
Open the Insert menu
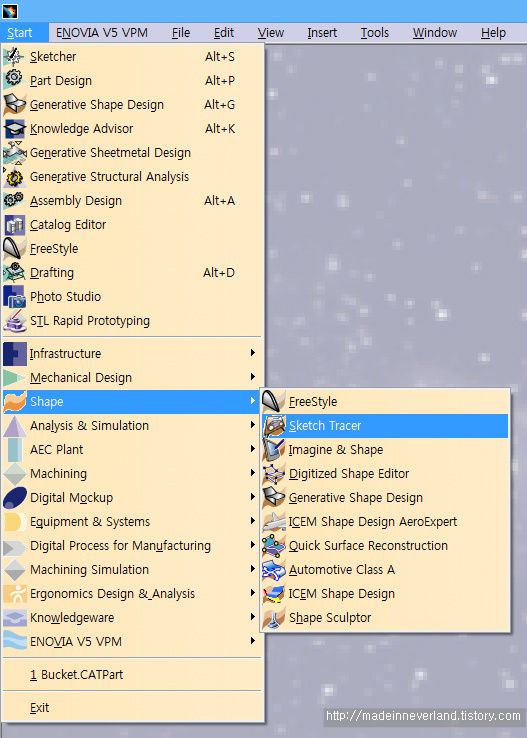tap(322, 33)
